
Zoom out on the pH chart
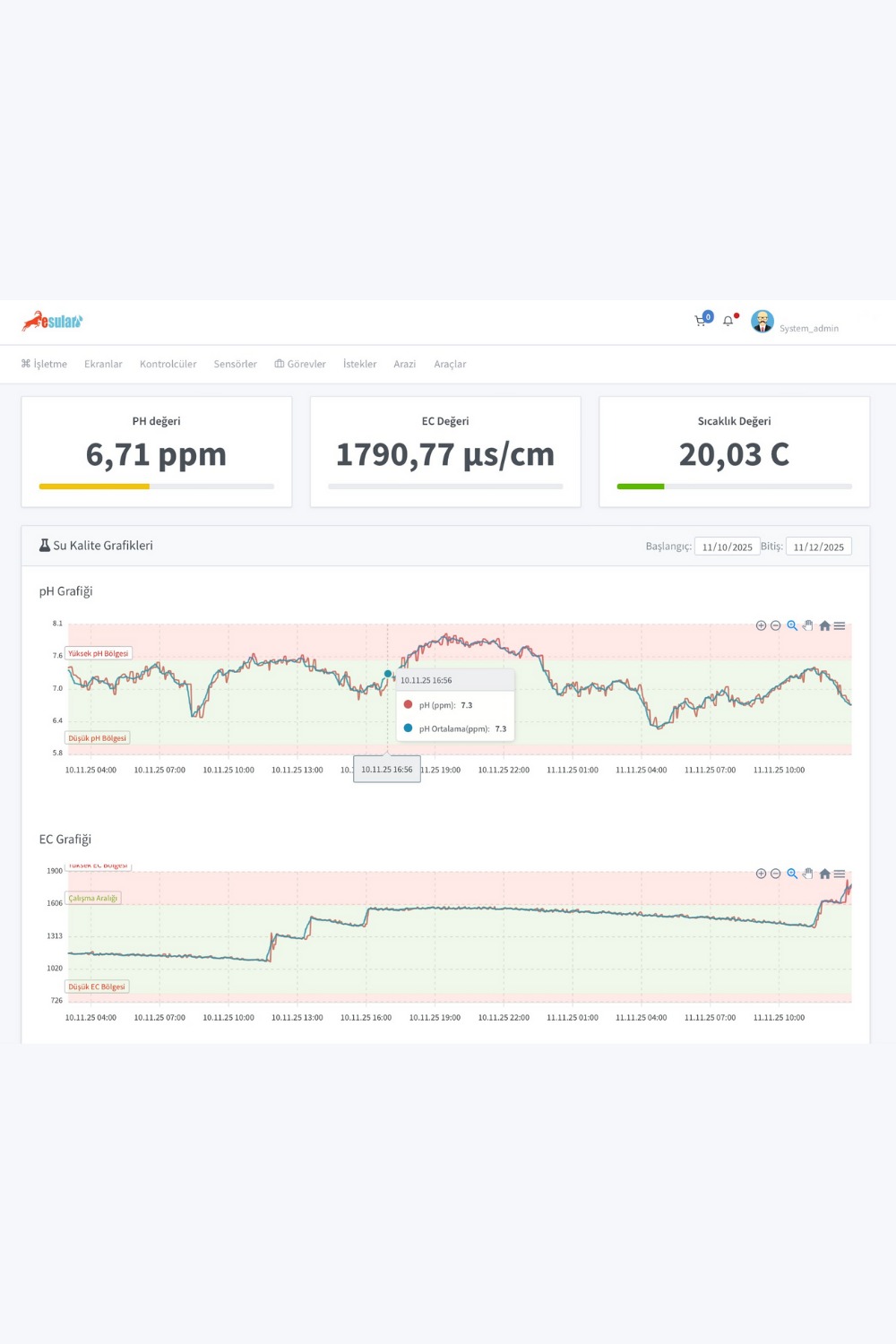click(x=776, y=625)
